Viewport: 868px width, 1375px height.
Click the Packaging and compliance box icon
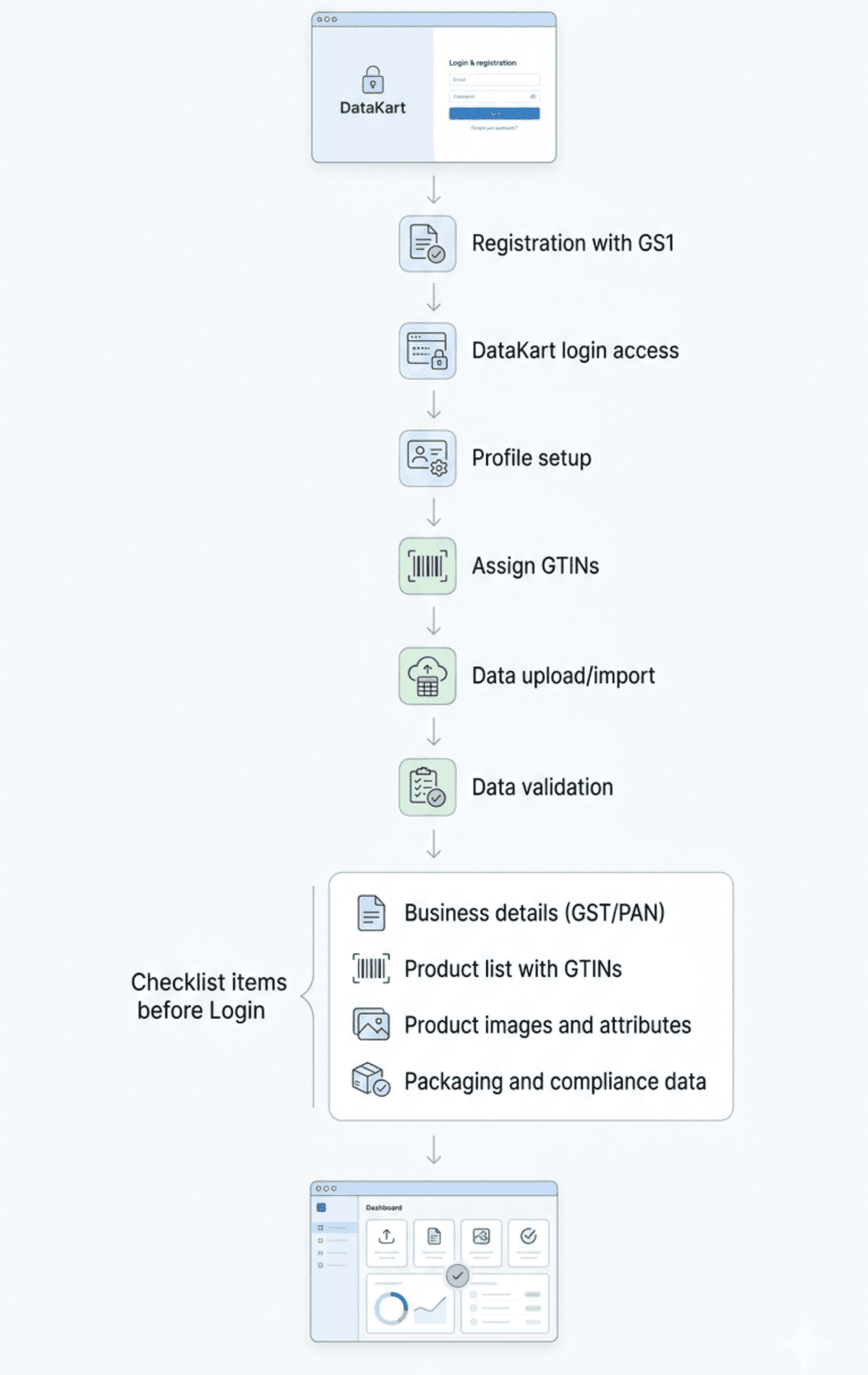[371, 1079]
